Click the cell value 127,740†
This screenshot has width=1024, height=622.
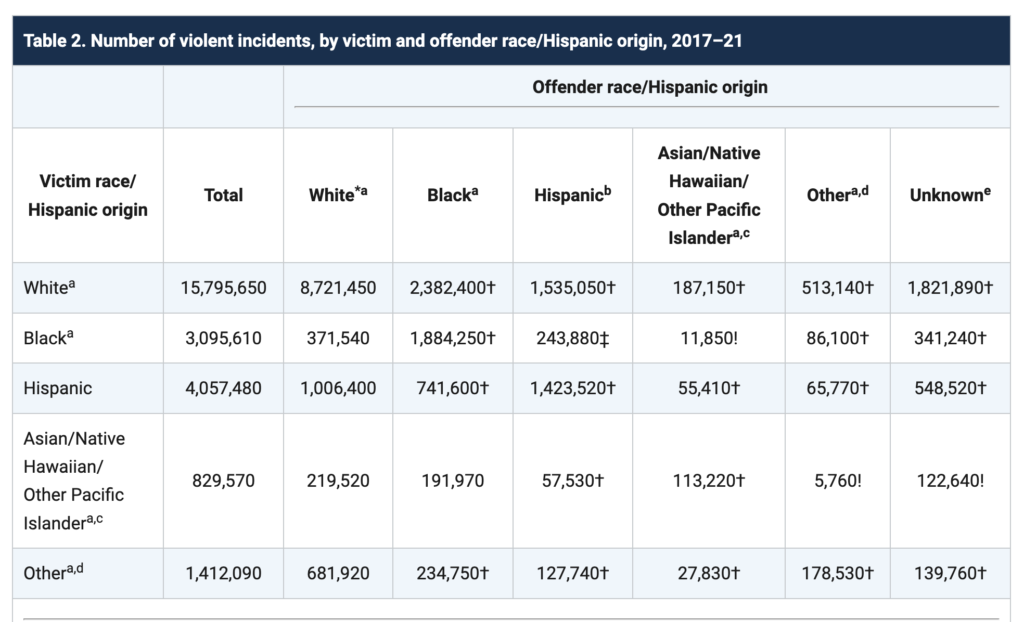(573, 574)
